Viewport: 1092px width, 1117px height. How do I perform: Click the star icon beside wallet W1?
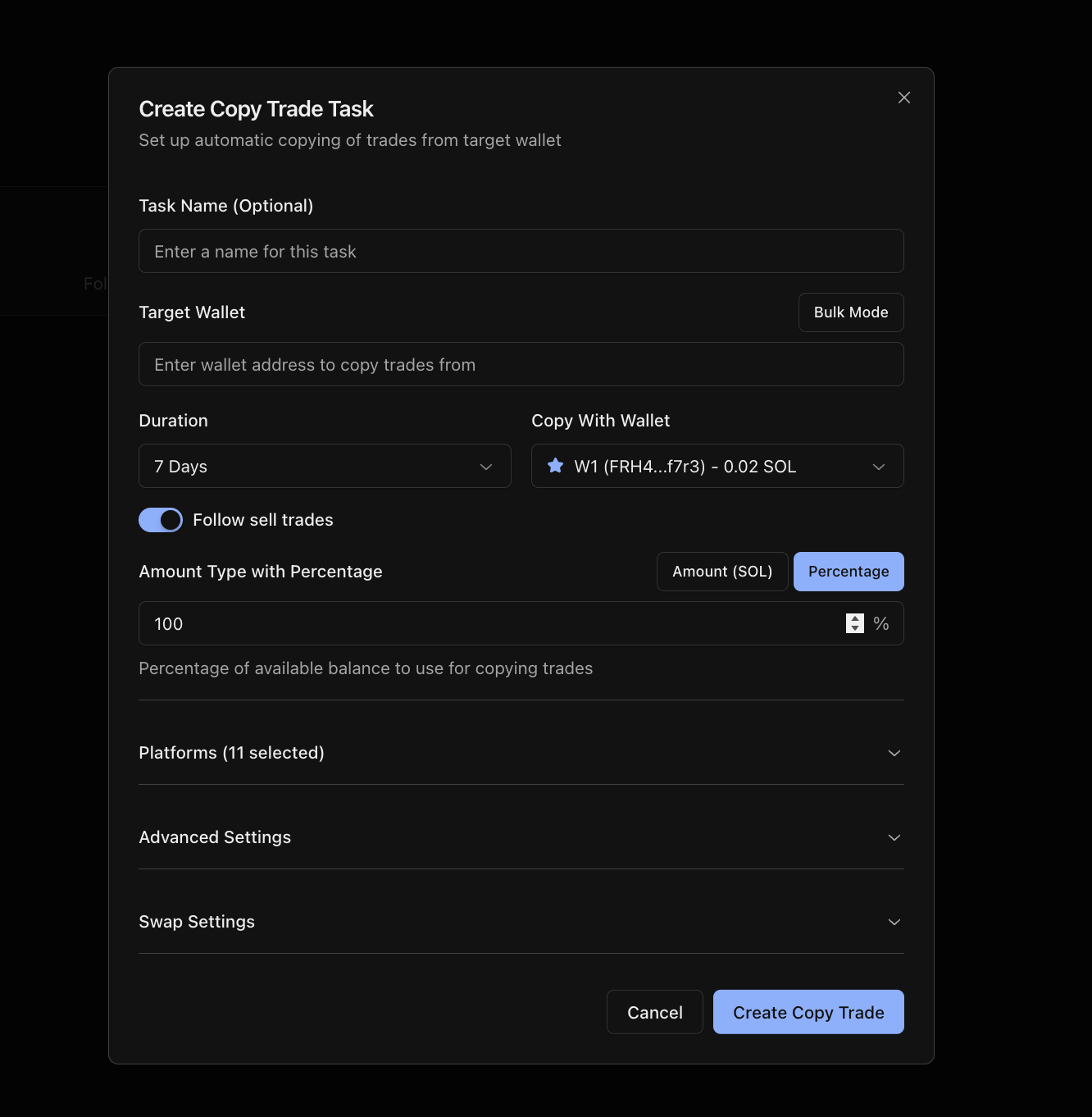click(556, 466)
